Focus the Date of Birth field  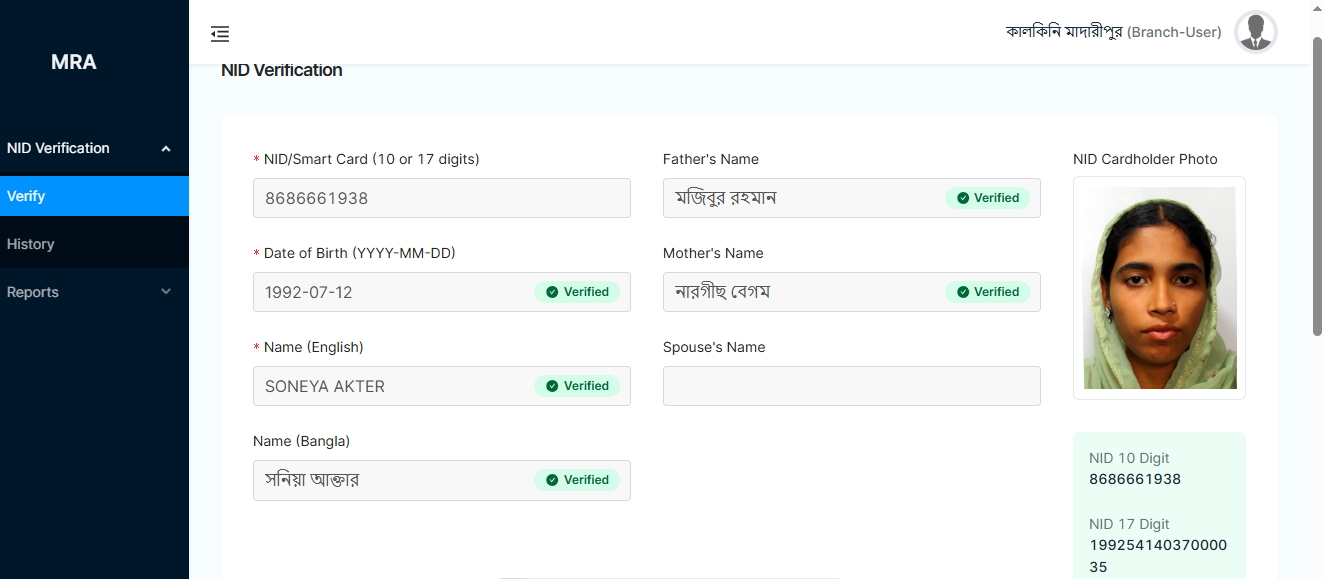tap(390, 292)
